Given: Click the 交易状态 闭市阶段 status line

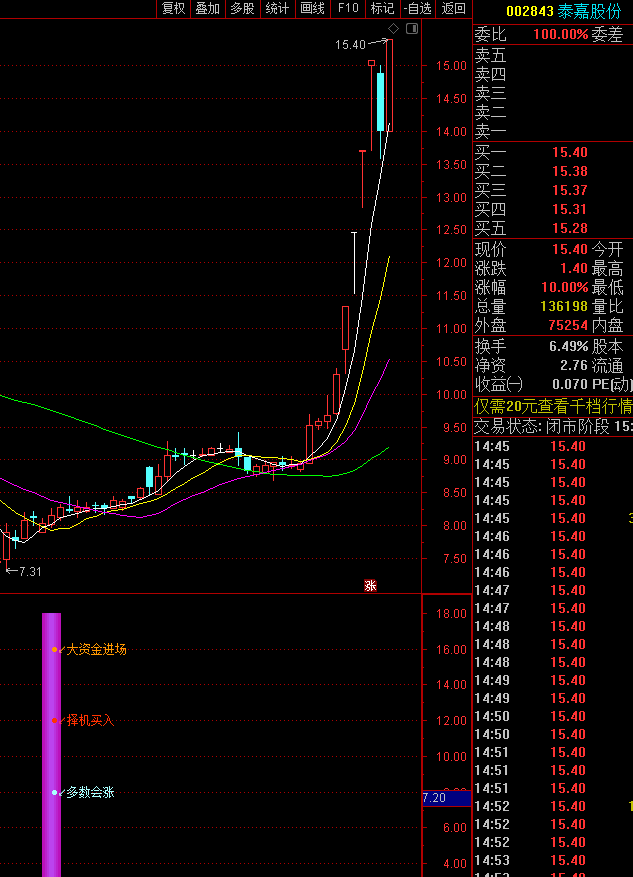Looking at the screenshot, I should [553, 427].
